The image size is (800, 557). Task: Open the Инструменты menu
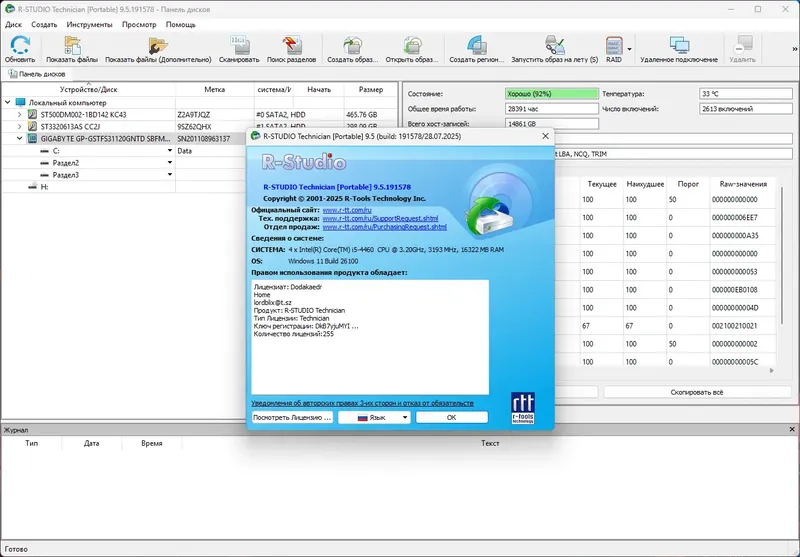89,24
